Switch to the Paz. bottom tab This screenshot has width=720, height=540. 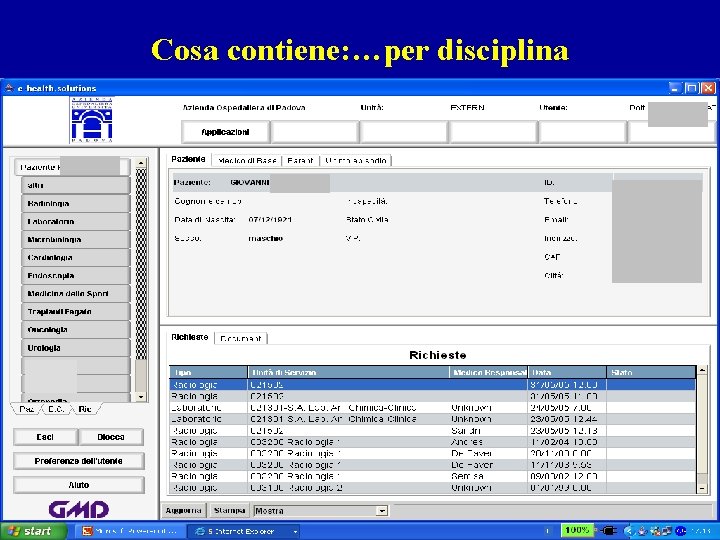click(x=27, y=409)
